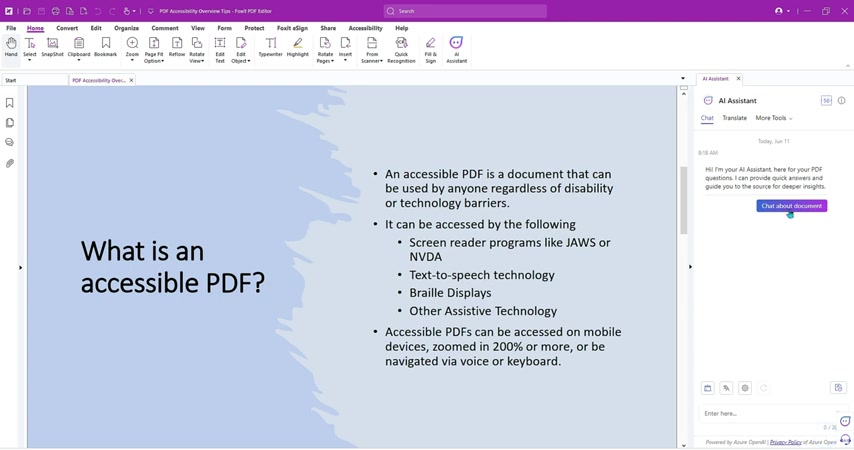Select the Edit Text tool

[220, 50]
